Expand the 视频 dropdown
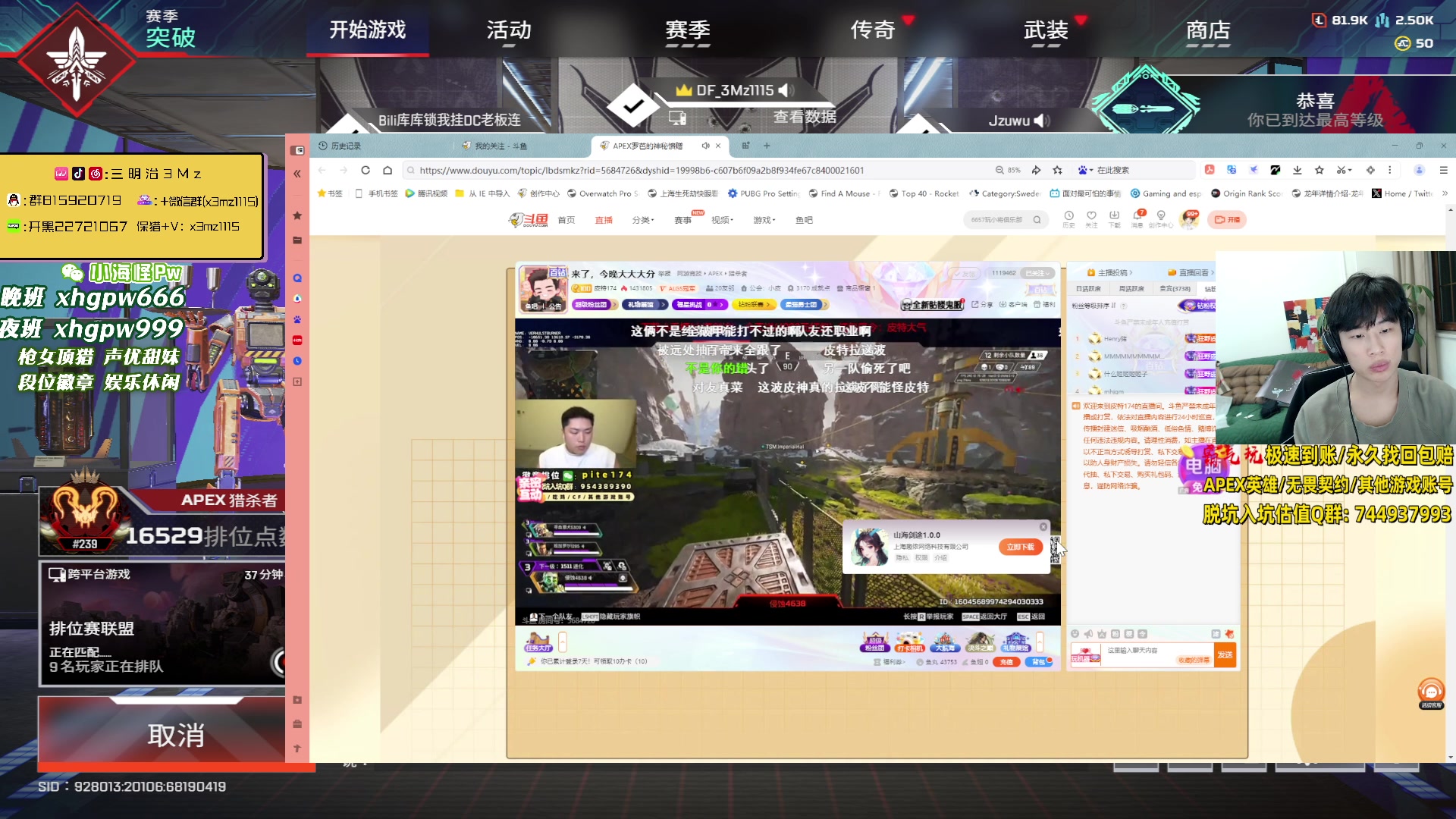This screenshot has height=819, width=1456. pyautogui.click(x=722, y=220)
